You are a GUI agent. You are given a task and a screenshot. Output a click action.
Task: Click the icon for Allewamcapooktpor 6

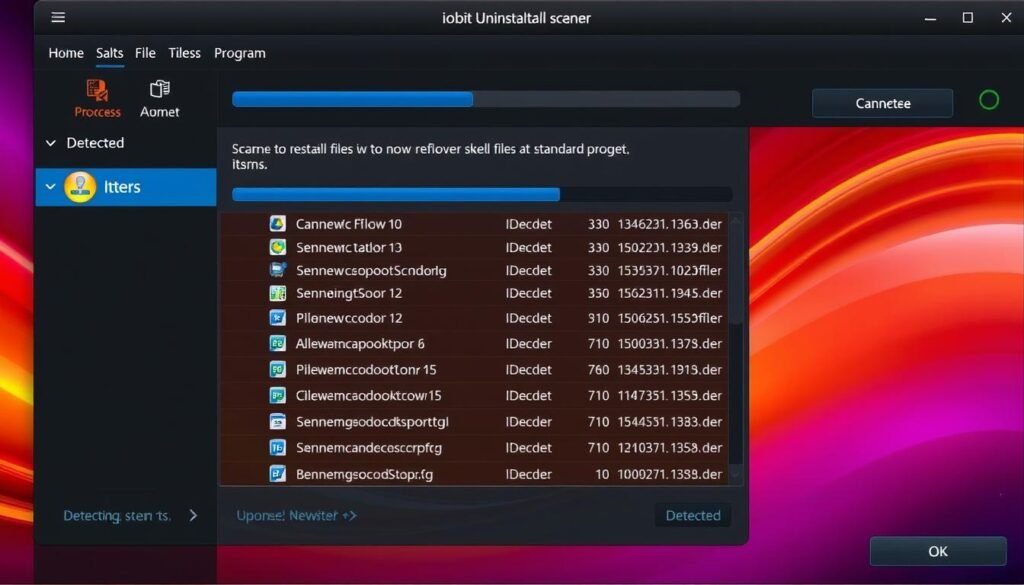(x=278, y=343)
